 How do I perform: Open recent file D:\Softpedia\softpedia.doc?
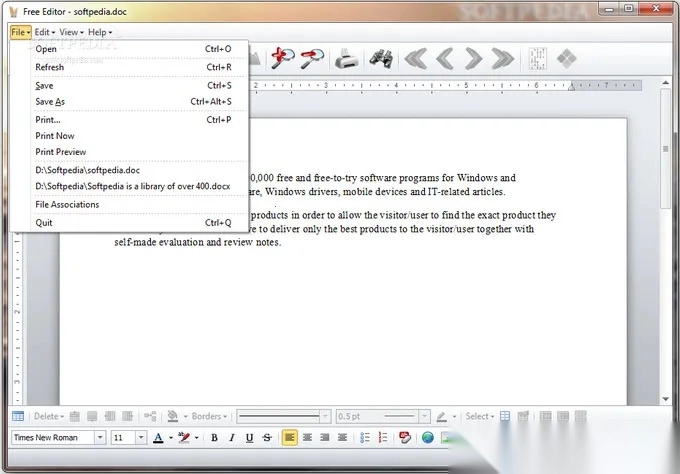(88, 170)
